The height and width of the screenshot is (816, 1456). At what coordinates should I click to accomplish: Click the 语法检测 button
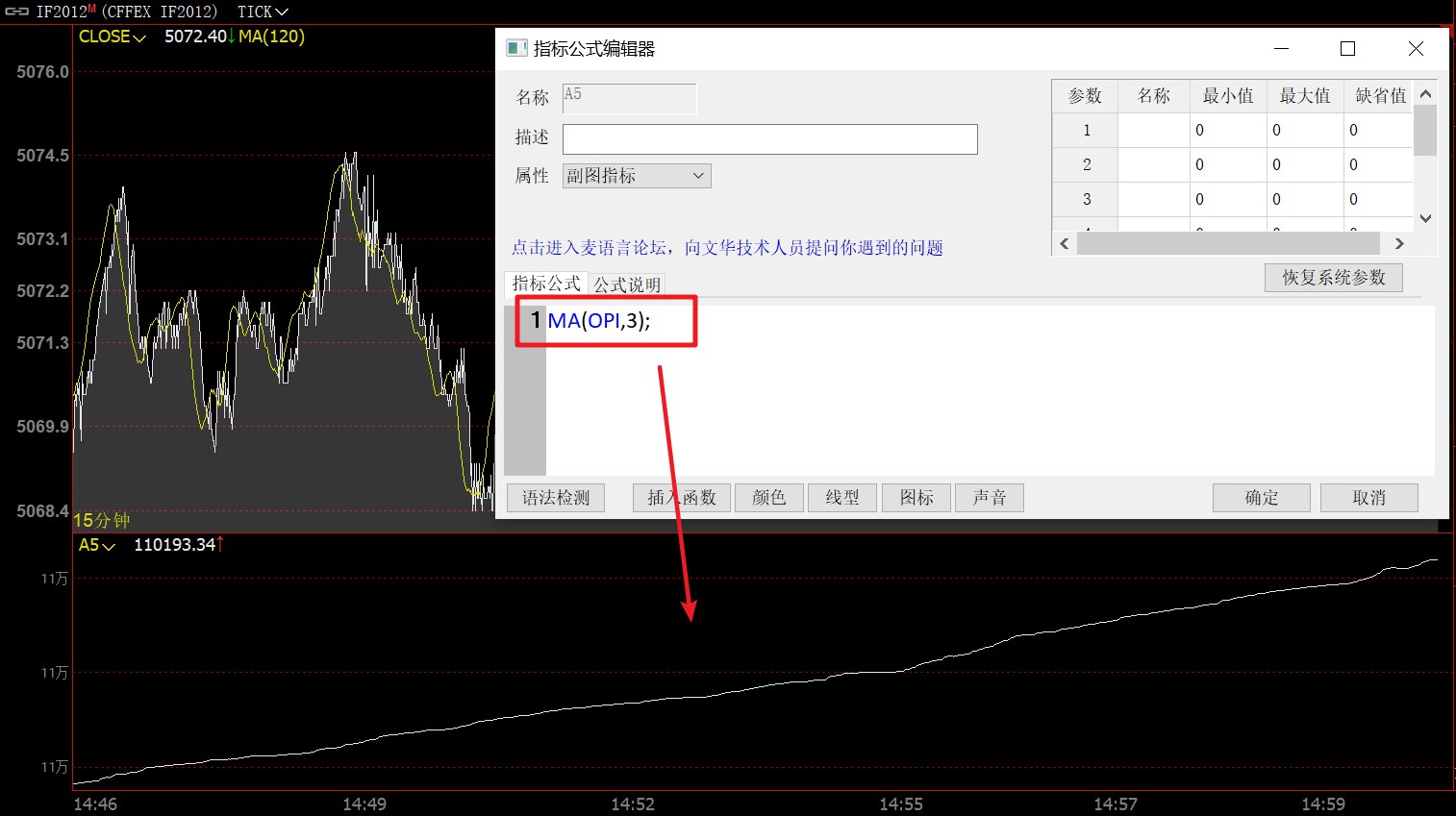point(556,498)
